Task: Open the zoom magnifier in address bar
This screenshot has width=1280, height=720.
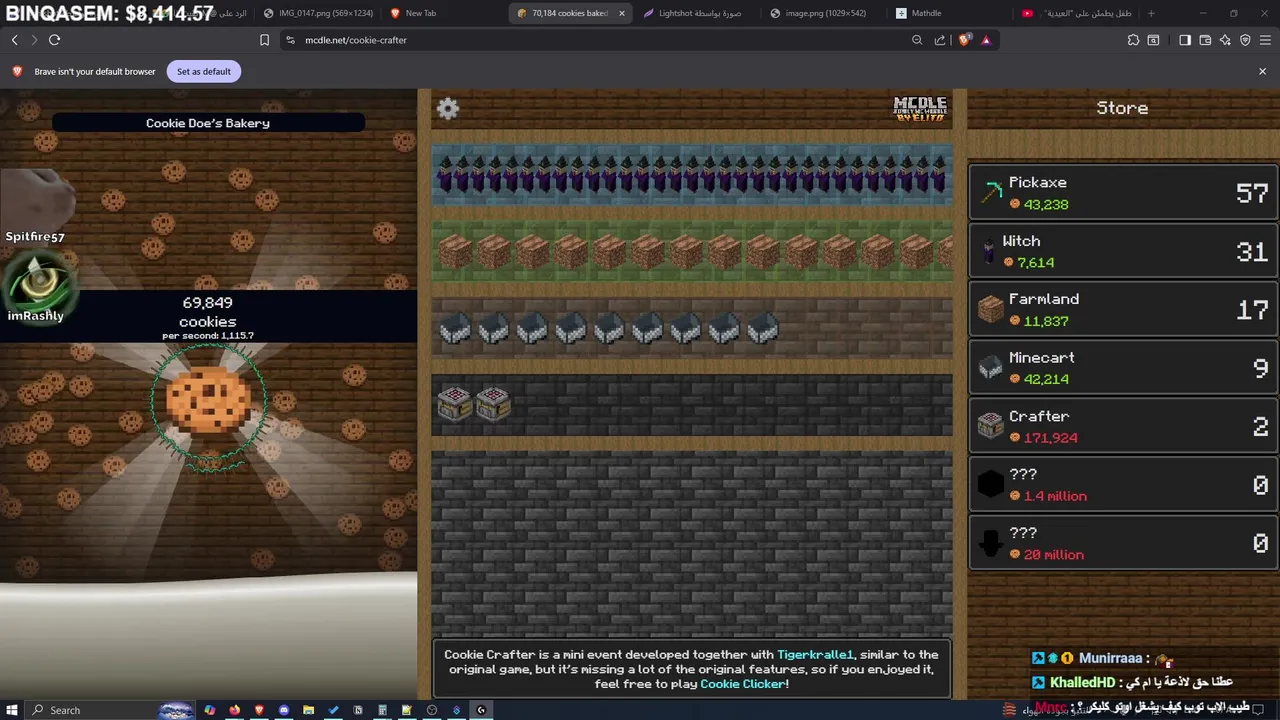Action: (917, 40)
